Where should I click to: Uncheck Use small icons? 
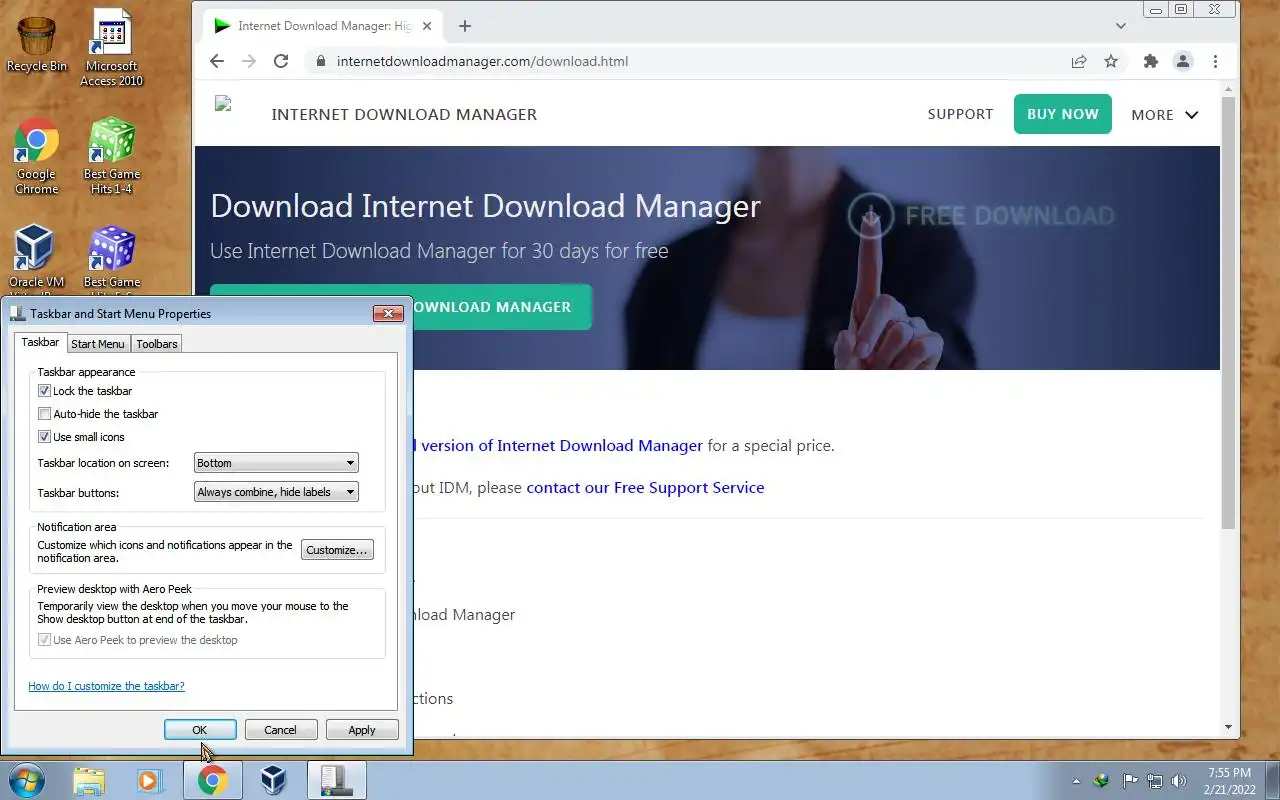coord(44,437)
